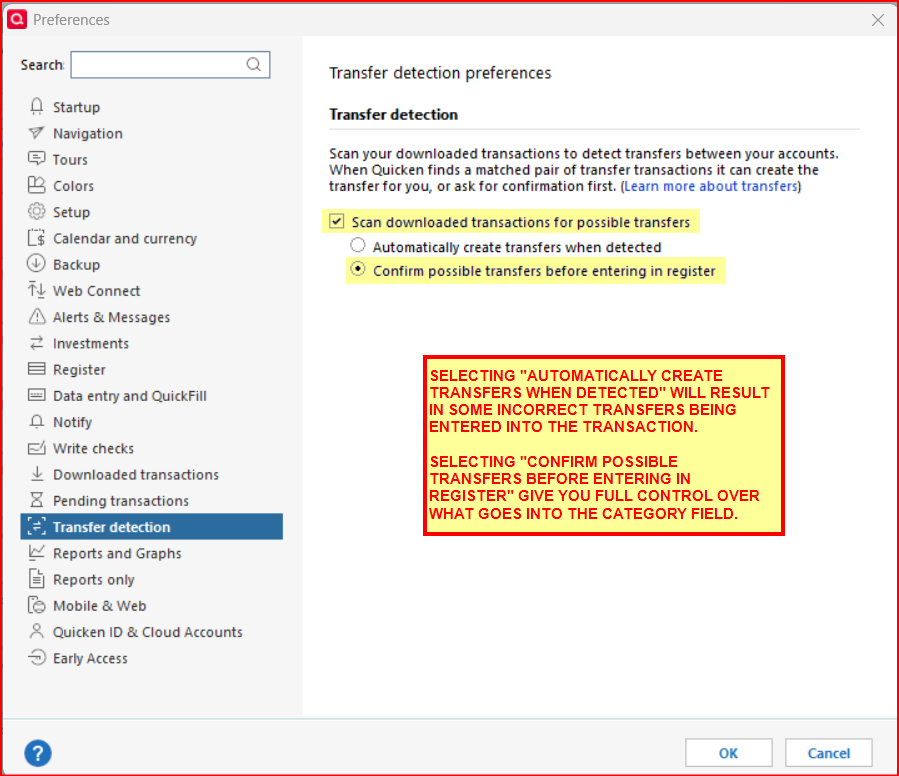This screenshot has width=899, height=776.
Task: Select the Web Connect label
Action: [x=96, y=291]
